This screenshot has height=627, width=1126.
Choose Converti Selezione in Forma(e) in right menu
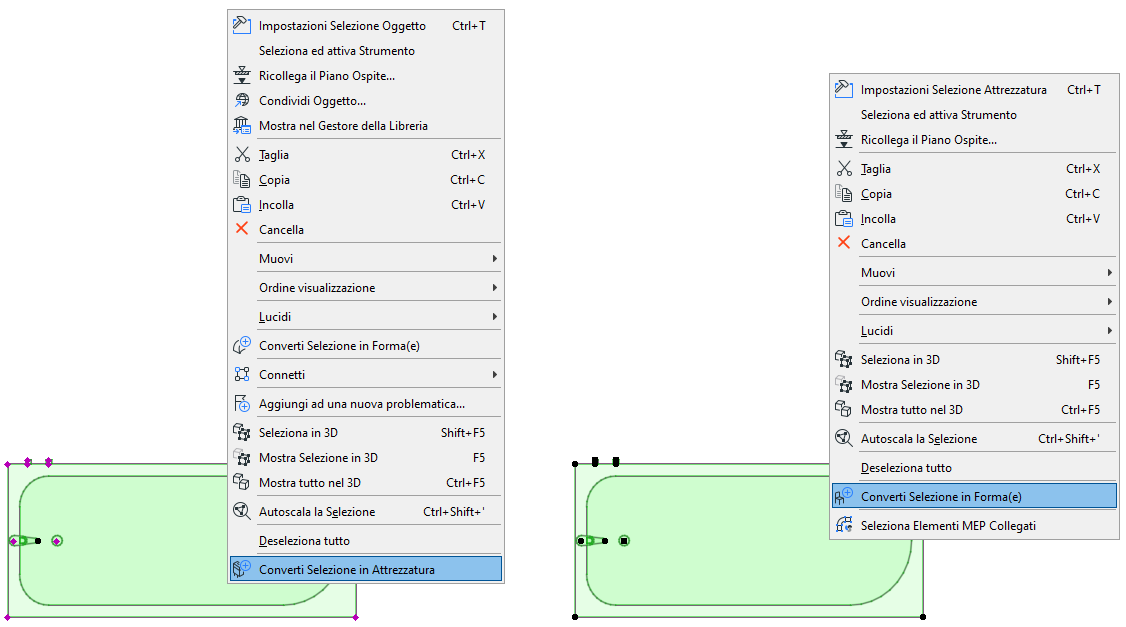click(x=974, y=496)
